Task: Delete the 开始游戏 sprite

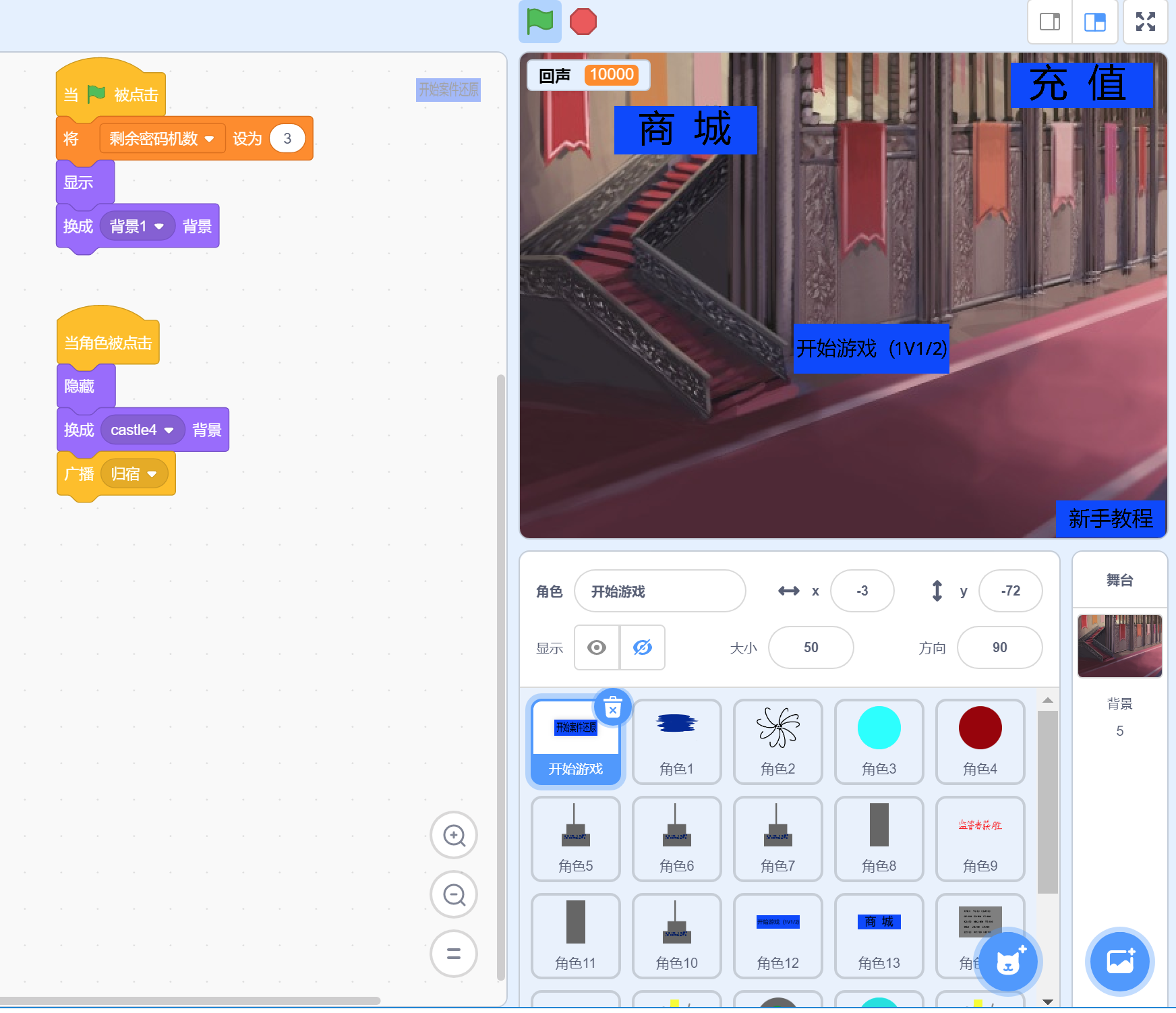Action: pyautogui.click(x=612, y=708)
